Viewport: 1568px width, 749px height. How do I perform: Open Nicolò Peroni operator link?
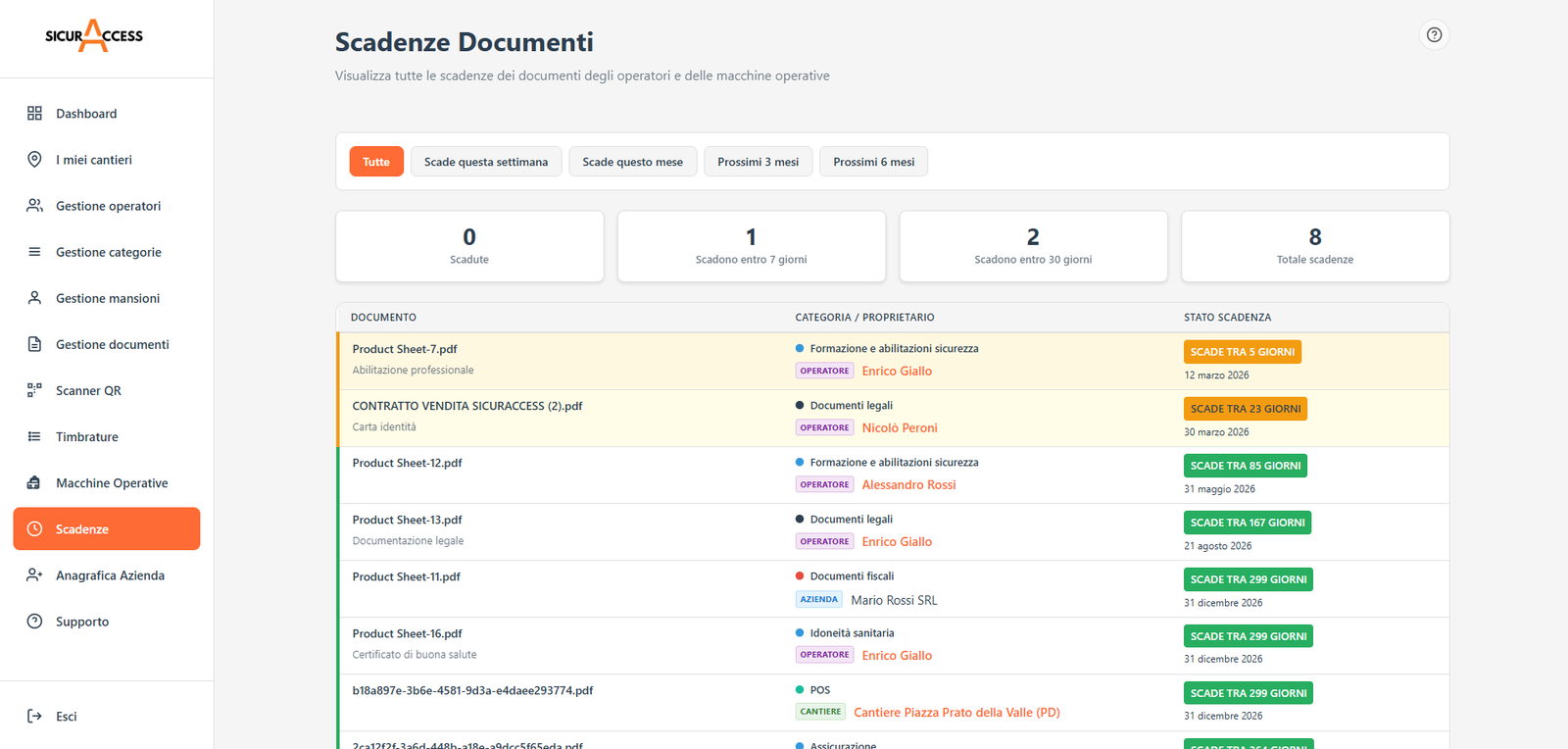click(x=900, y=428)
